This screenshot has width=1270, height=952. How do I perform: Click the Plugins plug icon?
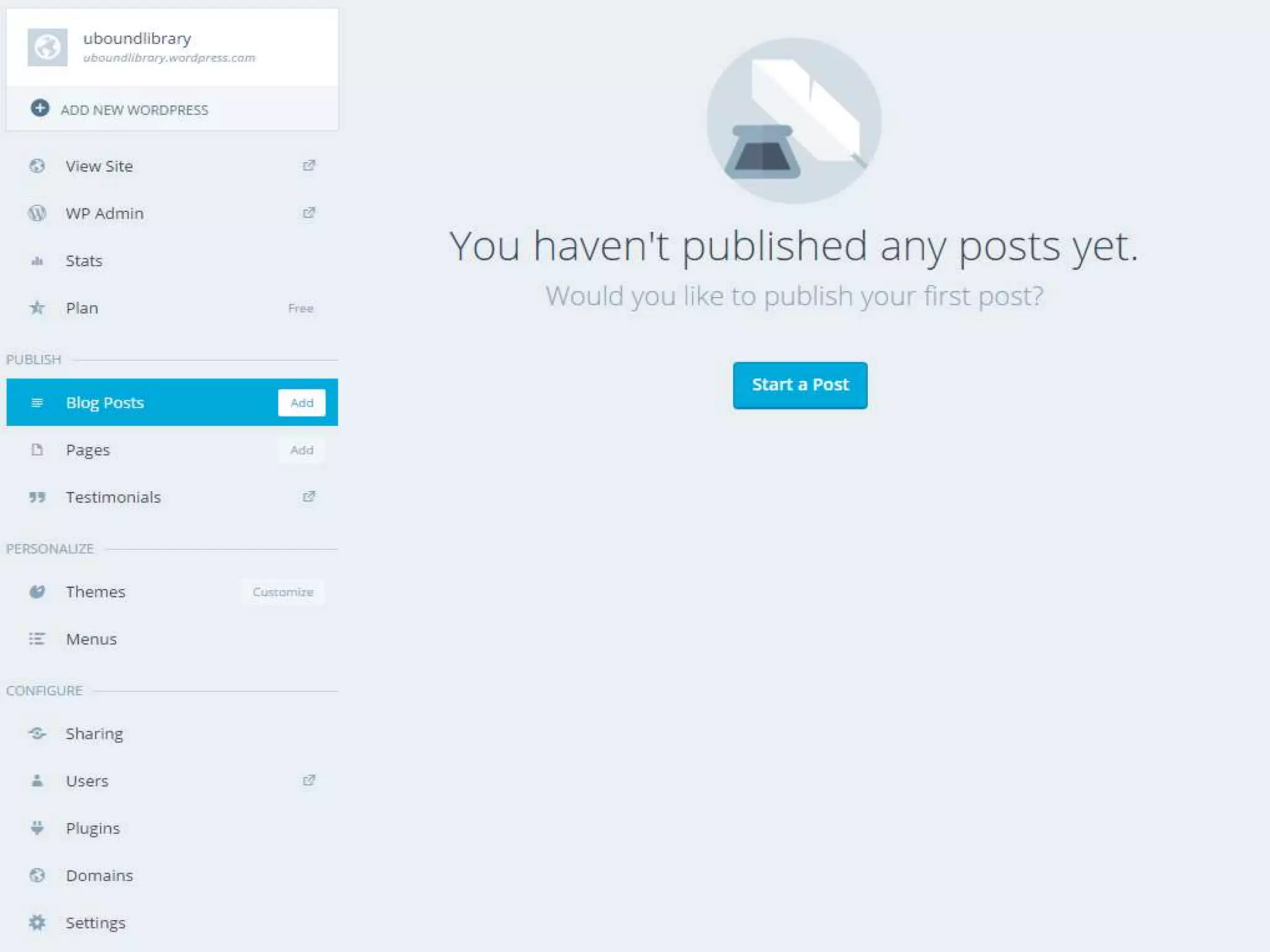[x=37, y=828]
